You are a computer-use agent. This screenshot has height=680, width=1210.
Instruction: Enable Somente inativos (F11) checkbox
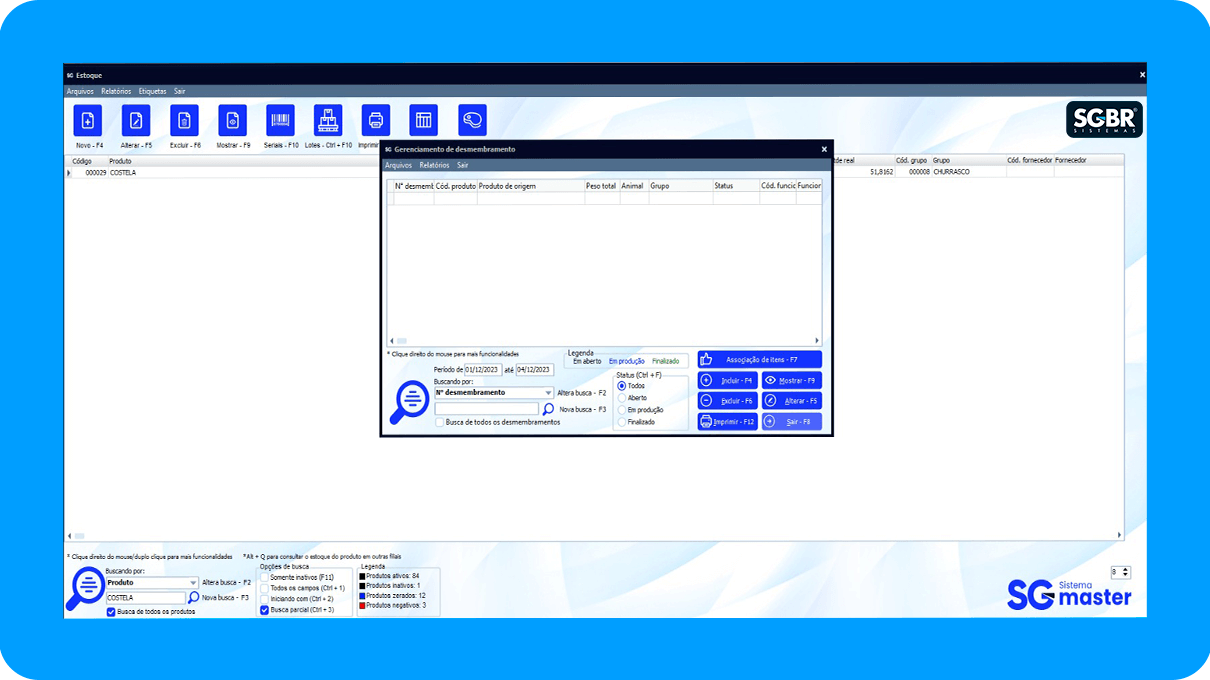point(265,578)
